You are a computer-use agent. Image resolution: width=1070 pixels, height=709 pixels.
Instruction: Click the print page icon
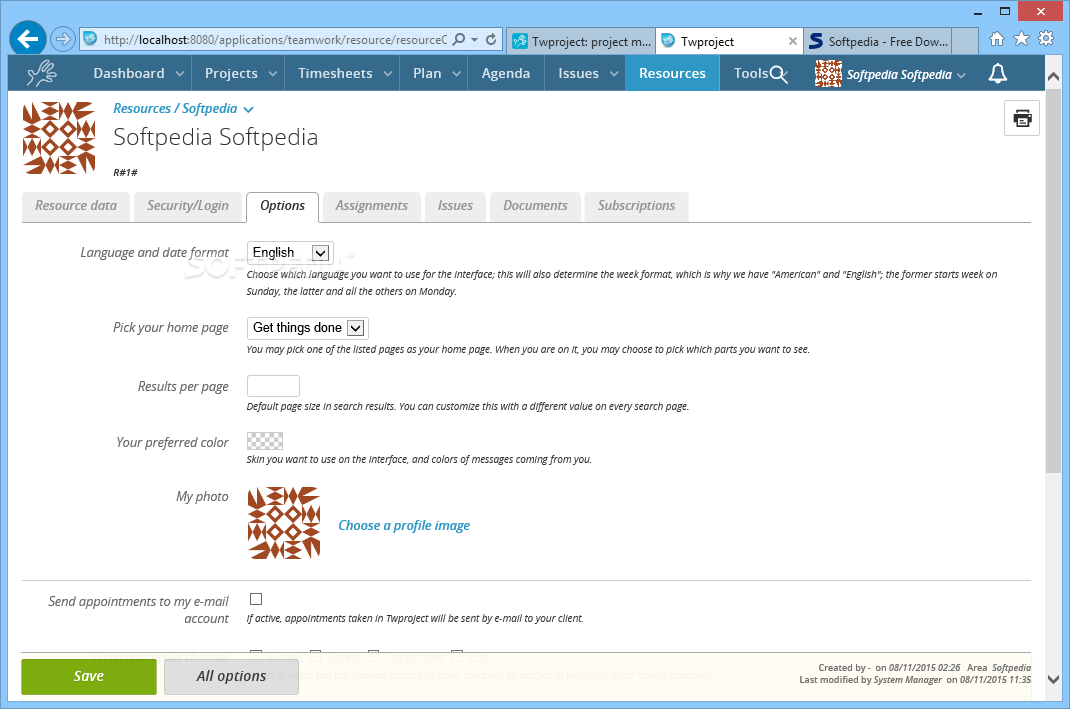tap(1022, 118)
